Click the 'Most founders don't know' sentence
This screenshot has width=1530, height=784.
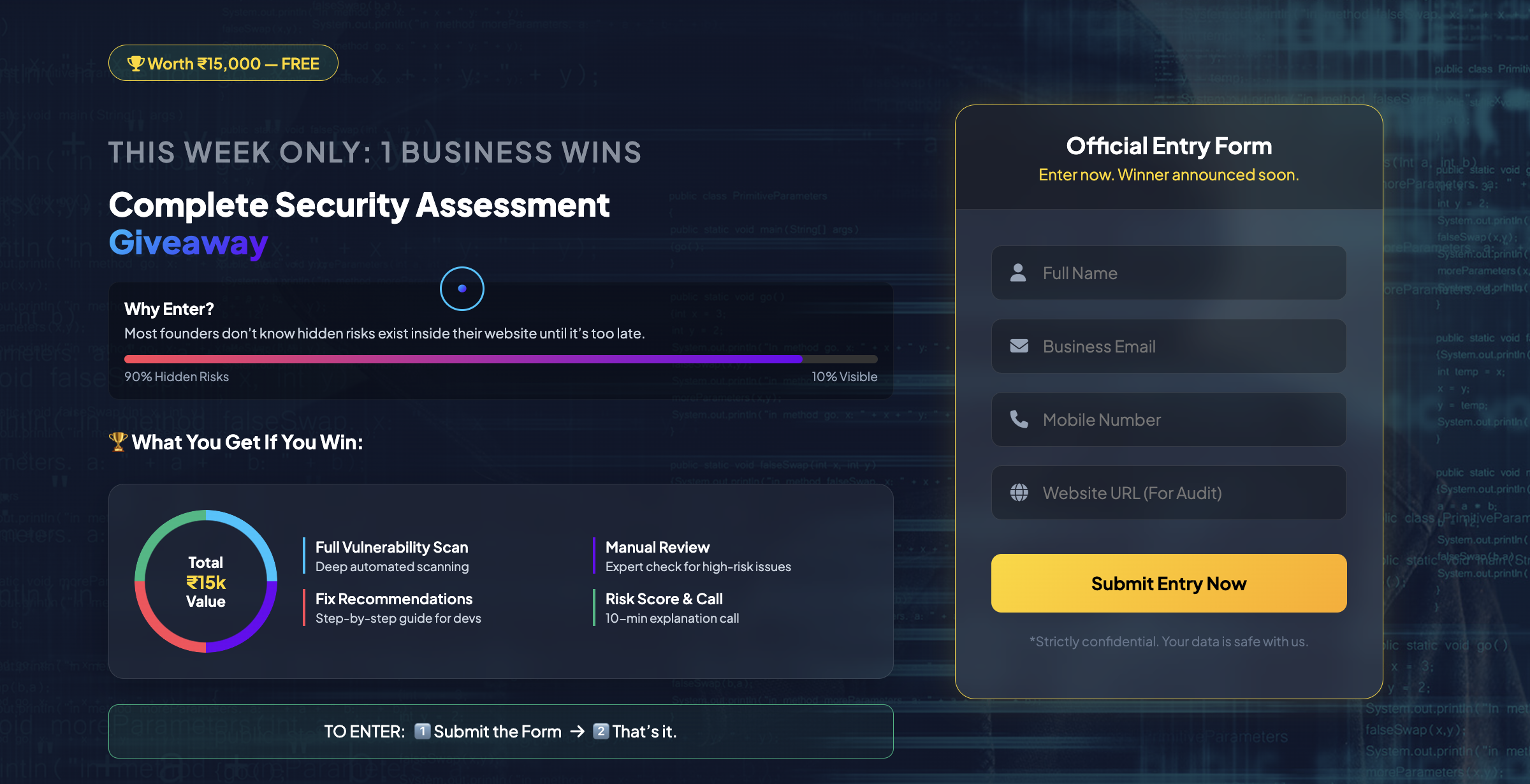(x=384, y=333)
